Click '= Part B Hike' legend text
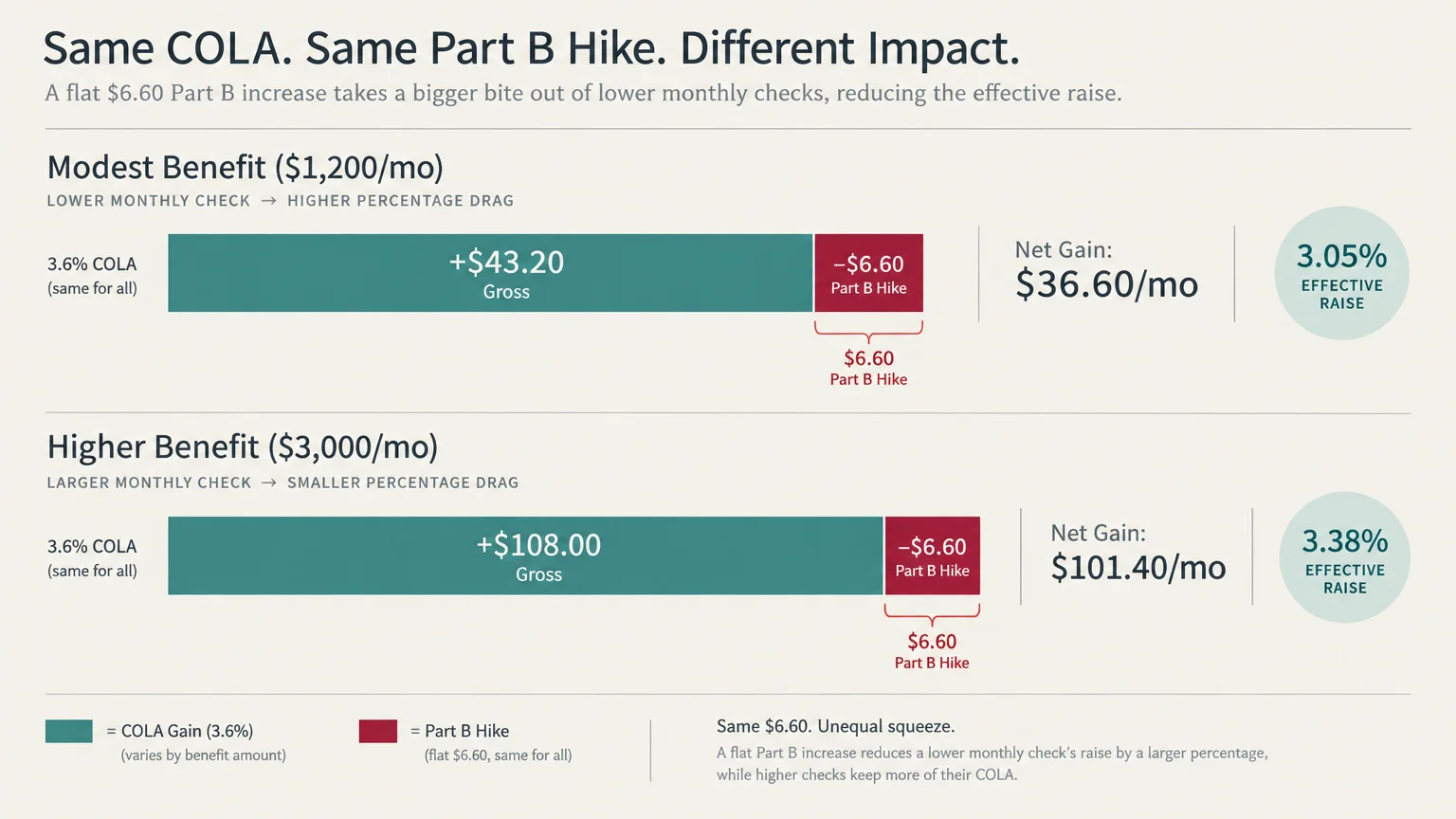The image size is (1456, 819). tap(460, 732)
